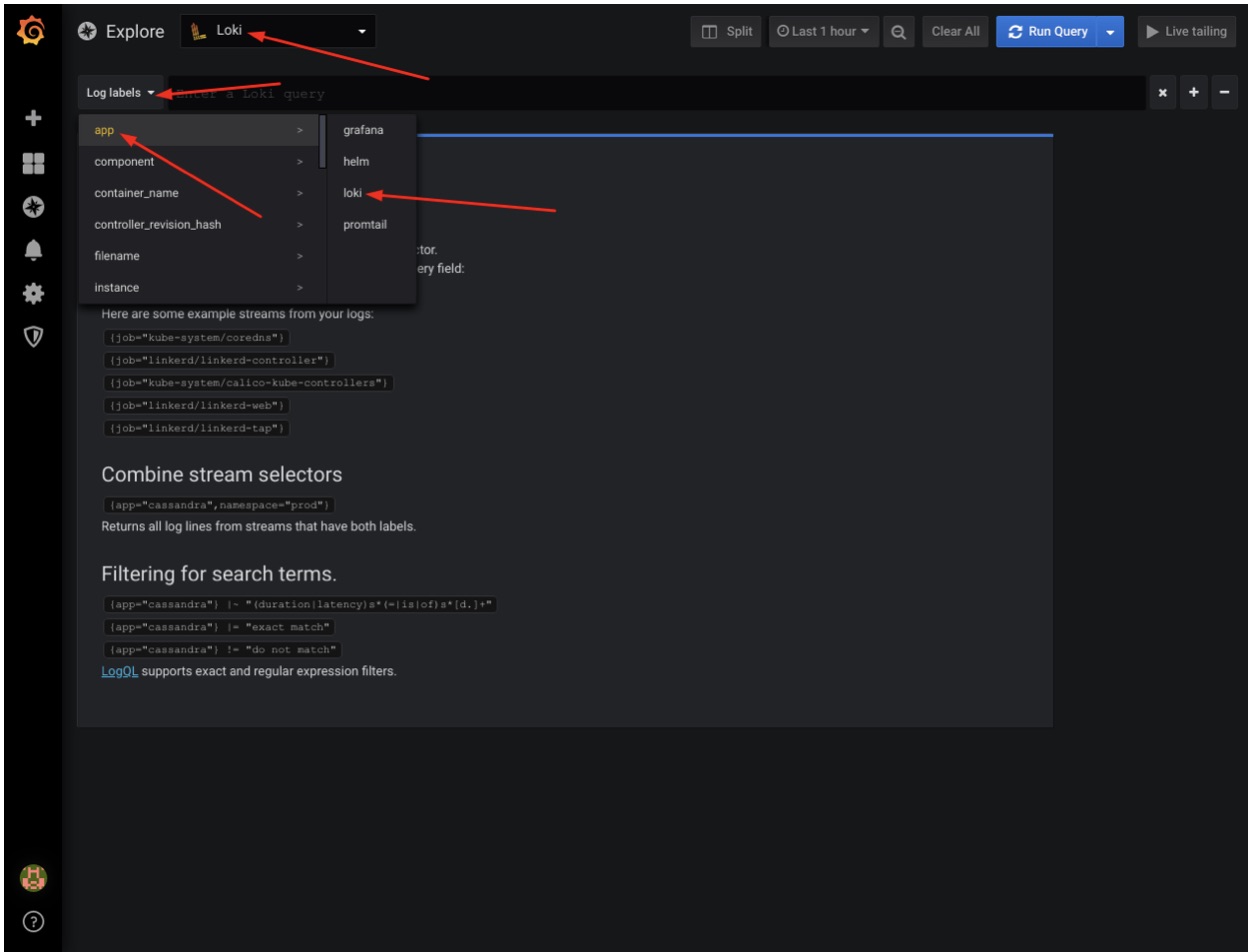The height and width of the screenshot is (952, 1248).
Task: Choose promtail from app values
Action: (x=371, y=224)
